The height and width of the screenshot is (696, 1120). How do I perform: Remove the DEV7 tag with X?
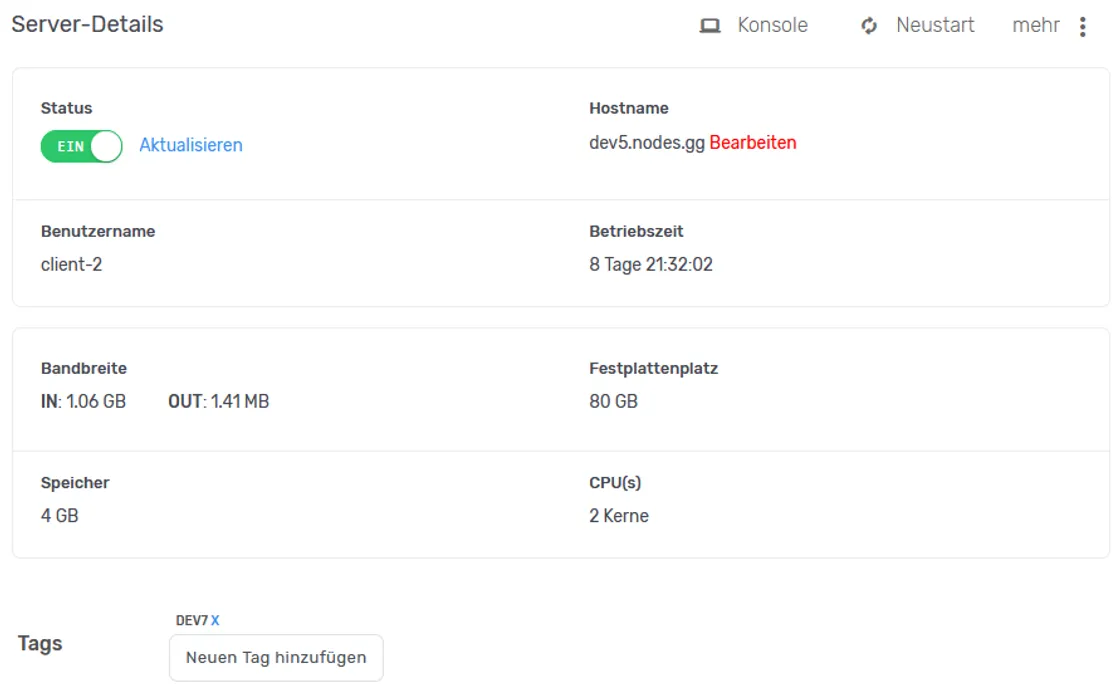[x=215, y=620]
